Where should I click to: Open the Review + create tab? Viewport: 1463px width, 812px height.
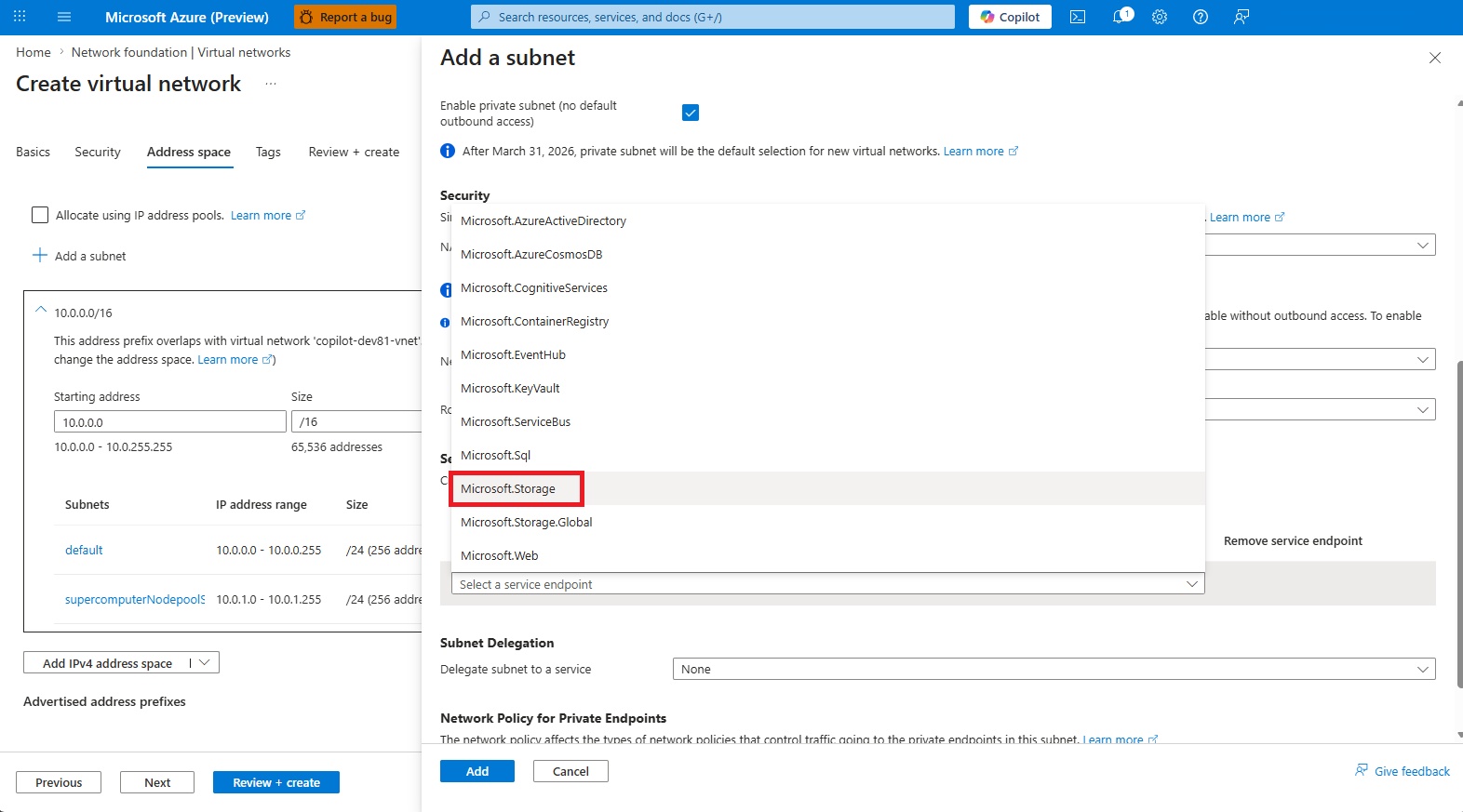coord(354,152)
